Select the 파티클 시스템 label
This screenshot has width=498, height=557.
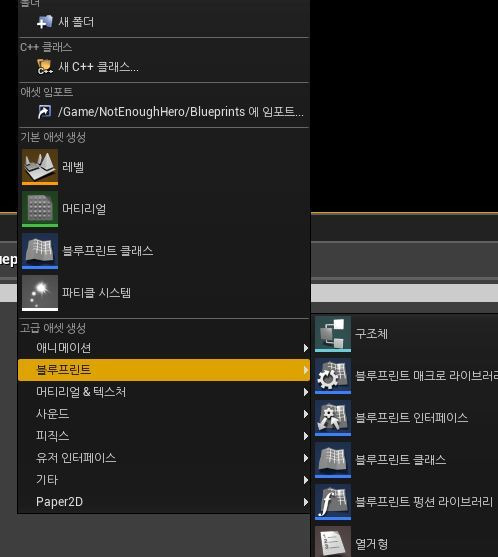(x=97, y=293)
